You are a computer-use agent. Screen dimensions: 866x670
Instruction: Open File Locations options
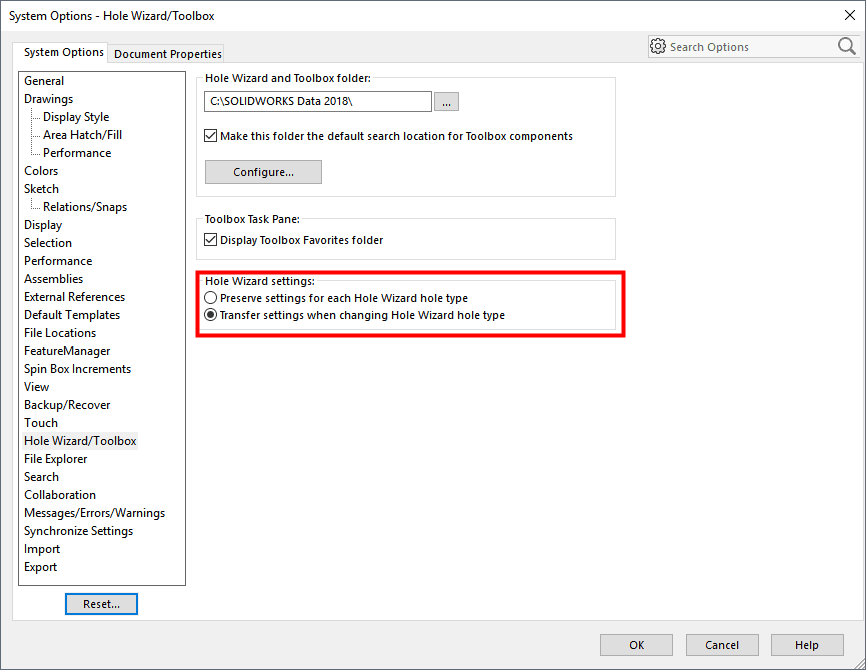click(60, 333)
